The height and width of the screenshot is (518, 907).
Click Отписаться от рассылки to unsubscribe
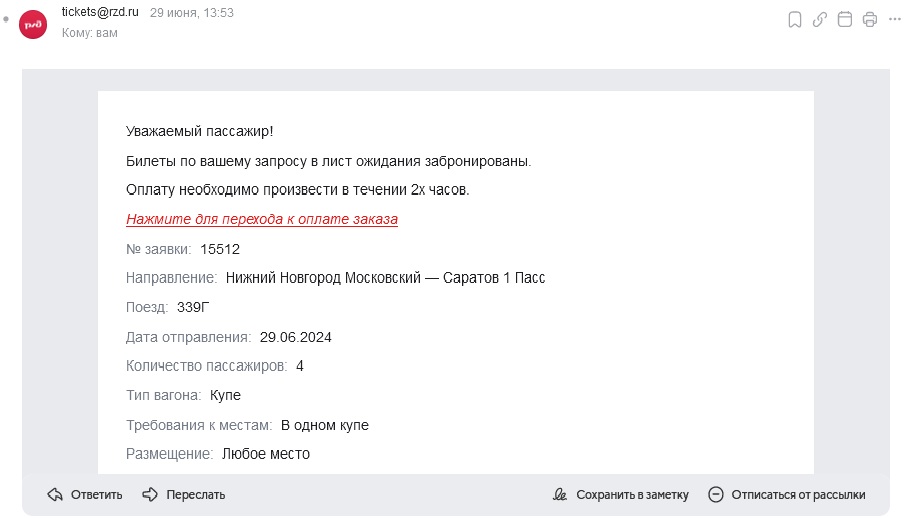(787, 494)
